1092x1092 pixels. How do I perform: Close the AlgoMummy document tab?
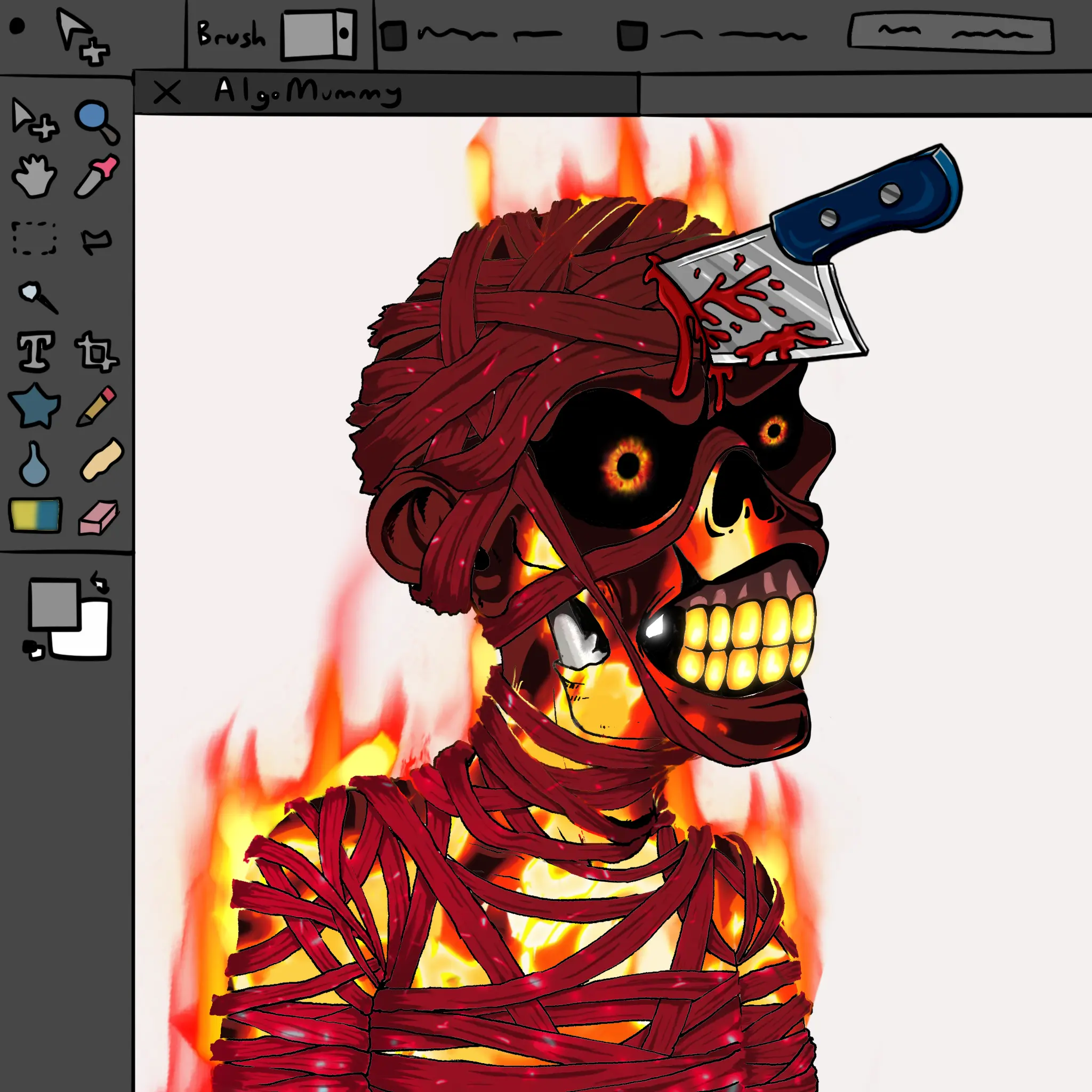167,92
